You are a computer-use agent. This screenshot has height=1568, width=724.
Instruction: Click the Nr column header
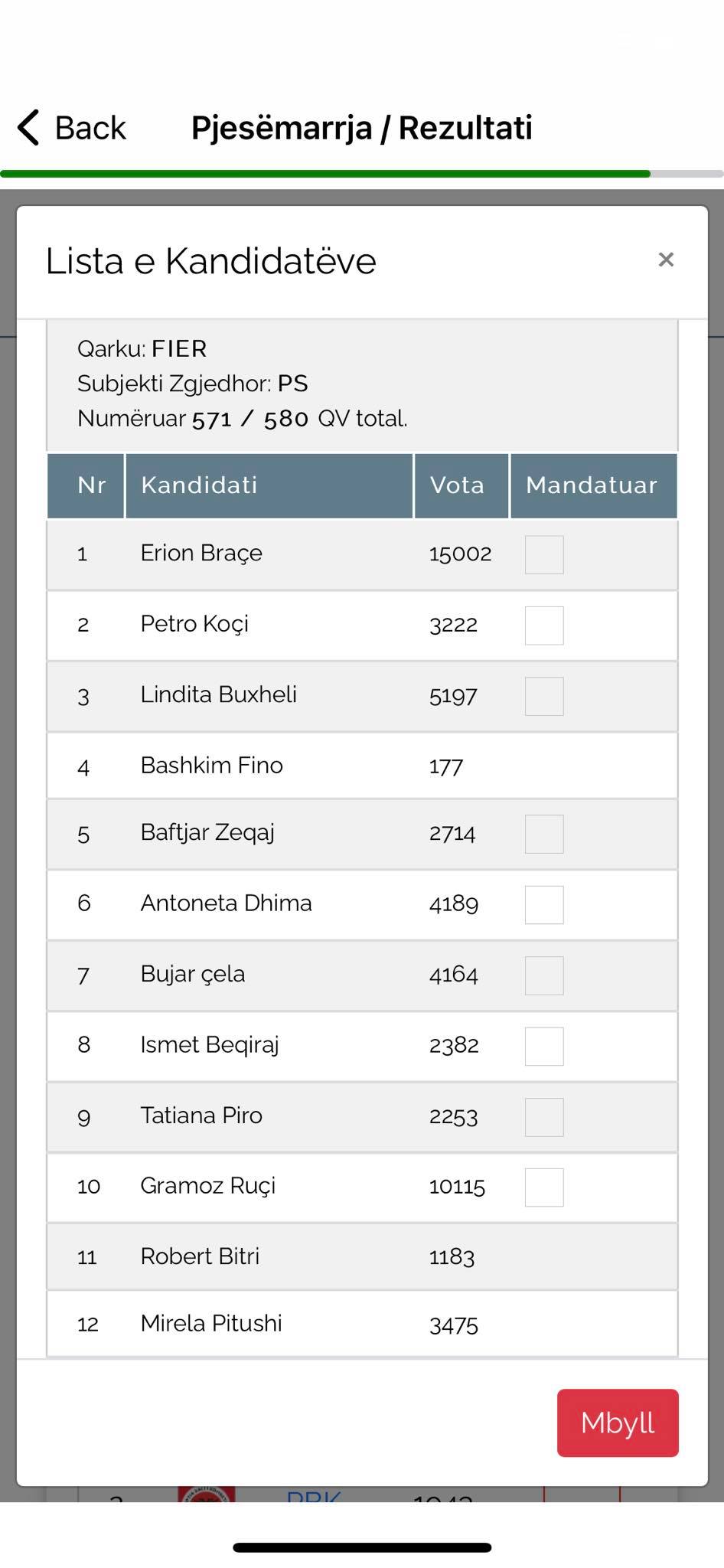coord(86,485)
